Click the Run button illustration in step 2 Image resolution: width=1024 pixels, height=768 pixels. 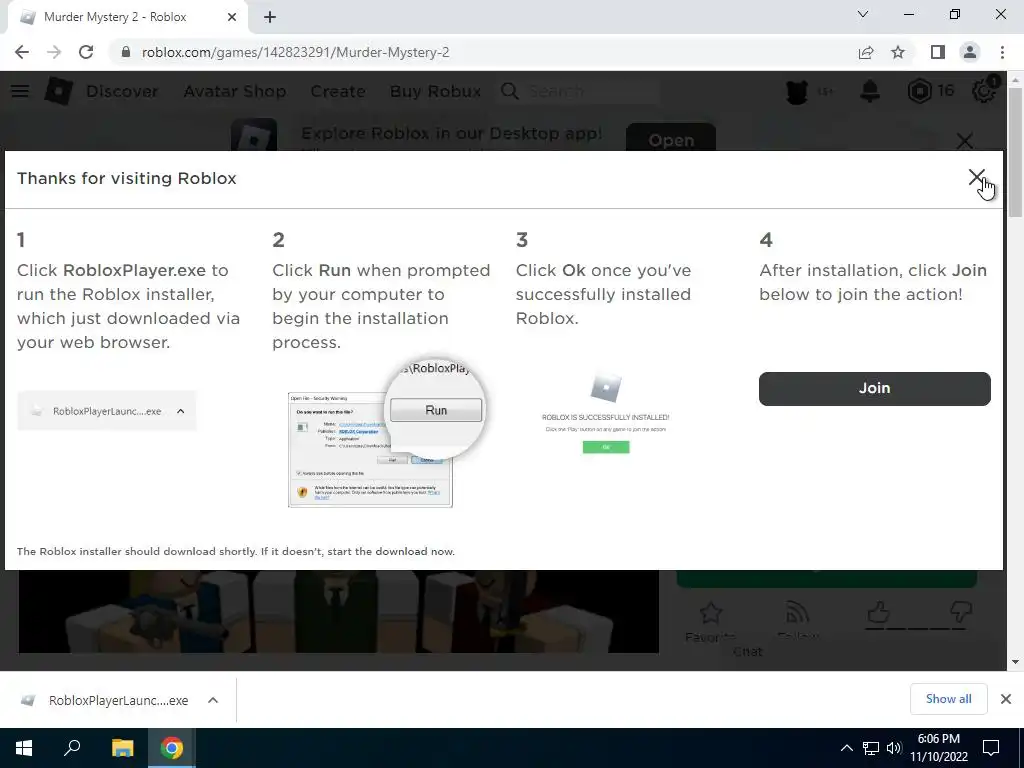pos(436,410)
